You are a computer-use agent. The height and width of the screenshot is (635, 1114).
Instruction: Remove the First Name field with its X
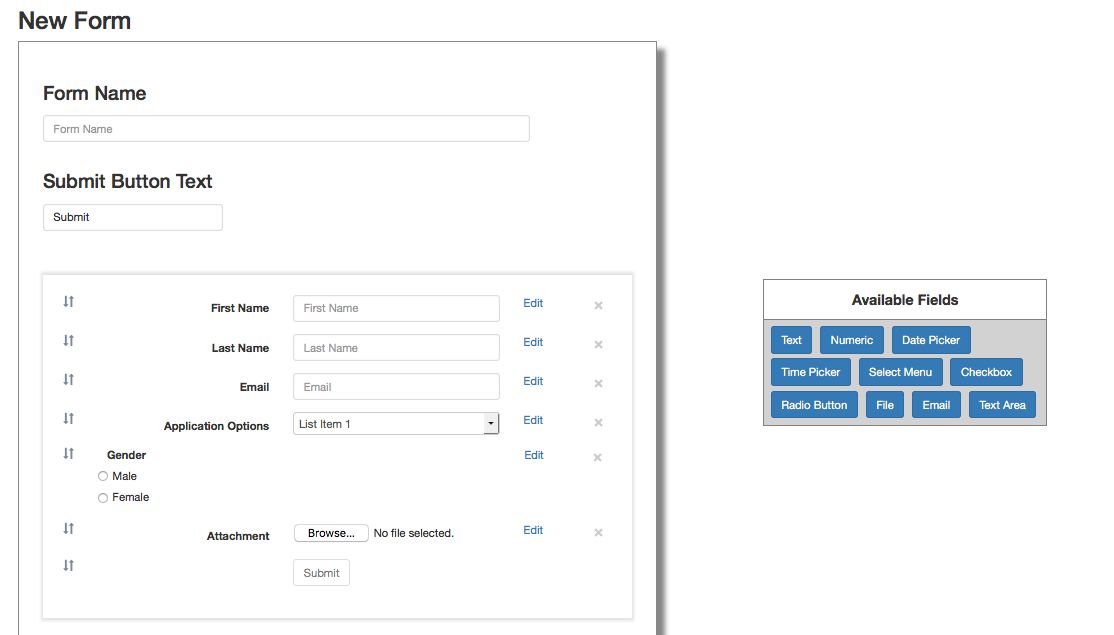point(598,305)
